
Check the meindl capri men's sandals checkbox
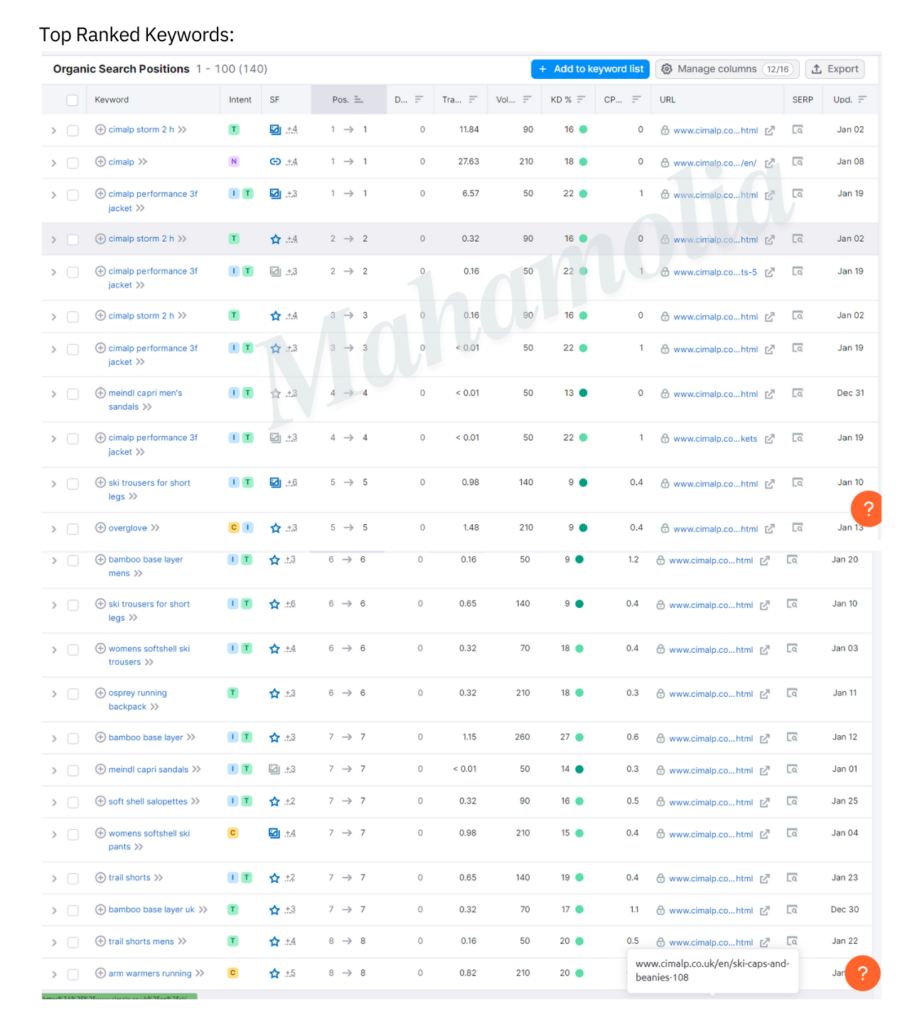pos(73,394)
